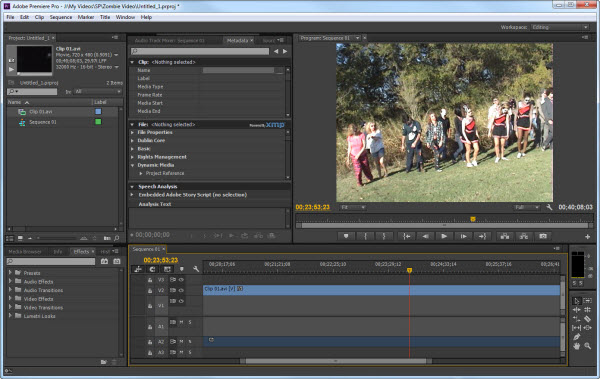
Task: Export frame with camera icon
Action: coord(543,236)
